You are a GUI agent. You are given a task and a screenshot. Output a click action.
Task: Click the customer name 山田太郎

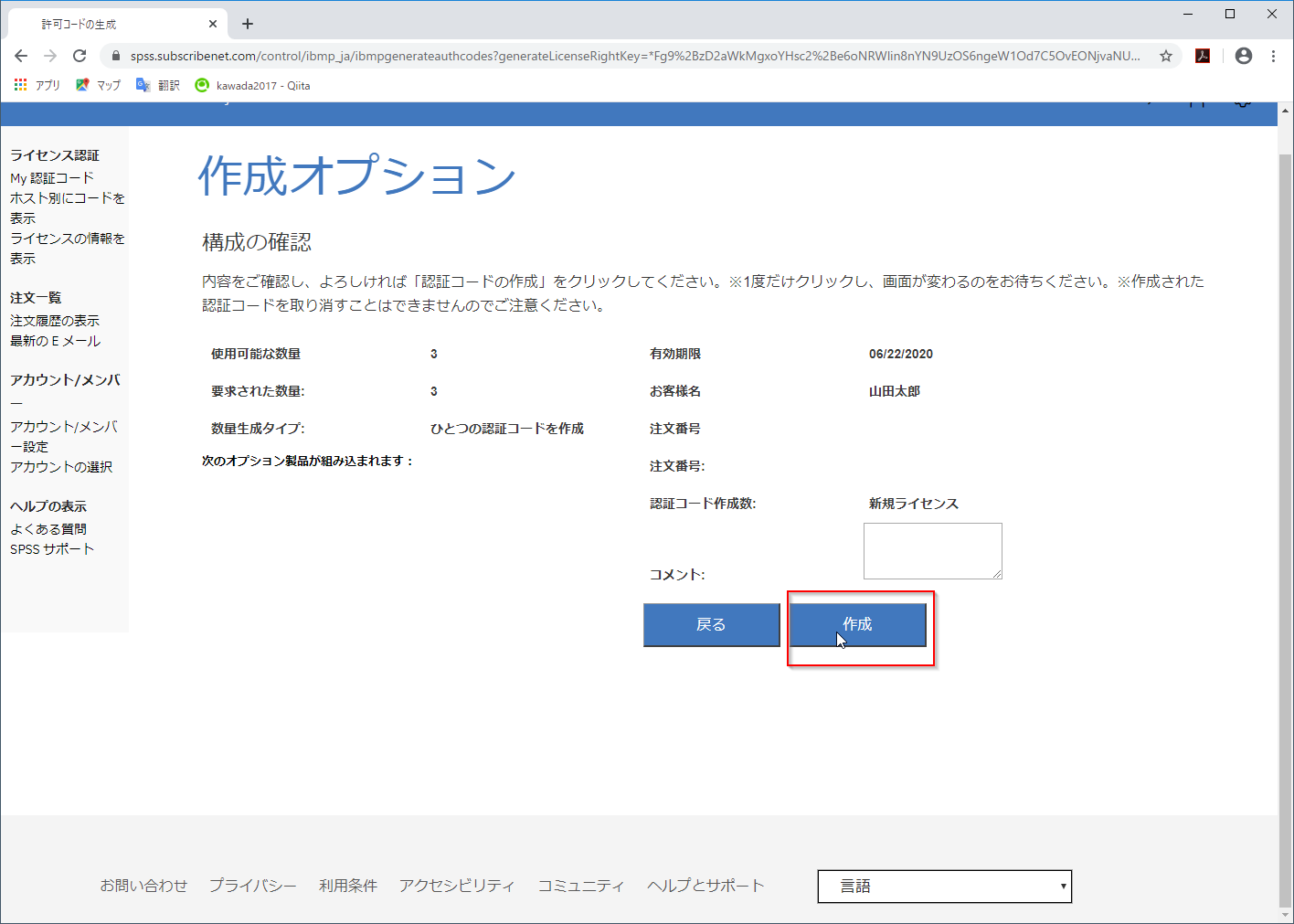pos(895,391)
